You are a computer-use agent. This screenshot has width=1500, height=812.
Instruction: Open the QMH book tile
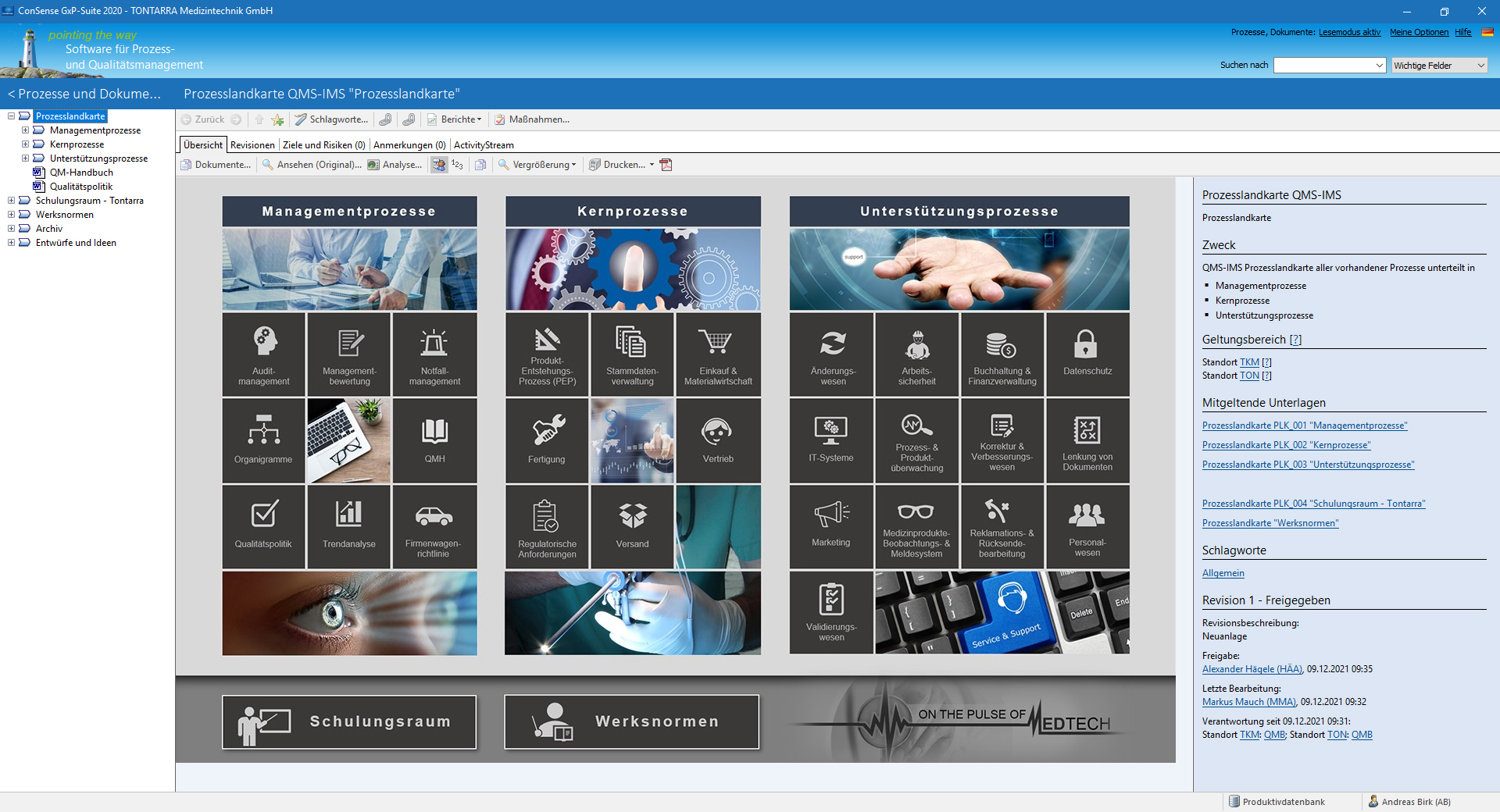(x=434, y=440)
